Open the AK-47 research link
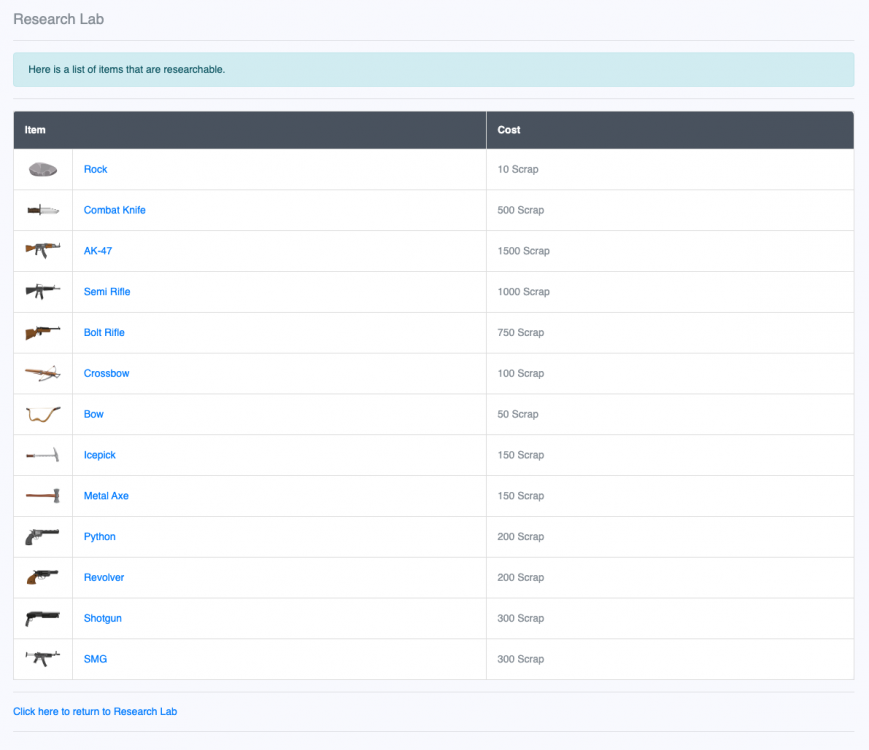Screen dimensions: 869x750 click(x=98, y=251)
